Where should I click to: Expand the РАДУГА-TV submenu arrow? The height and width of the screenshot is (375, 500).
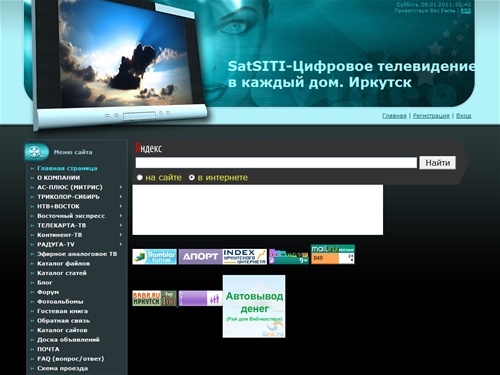pos(121,244)
